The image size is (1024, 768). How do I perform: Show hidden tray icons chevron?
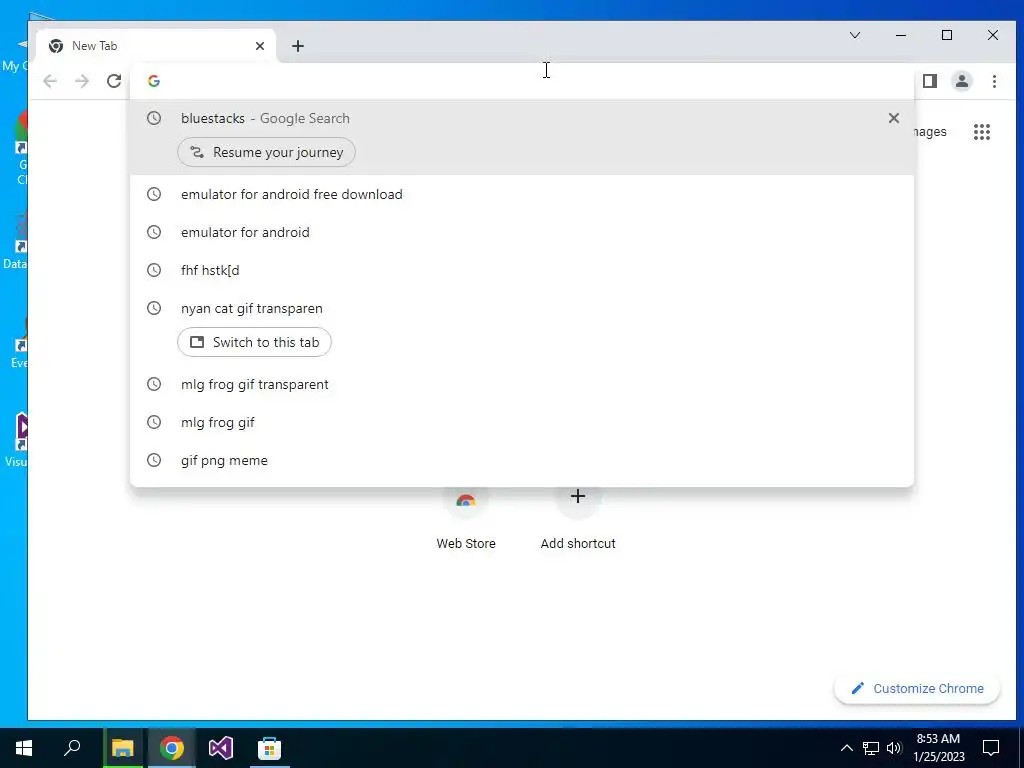point(846,748)
